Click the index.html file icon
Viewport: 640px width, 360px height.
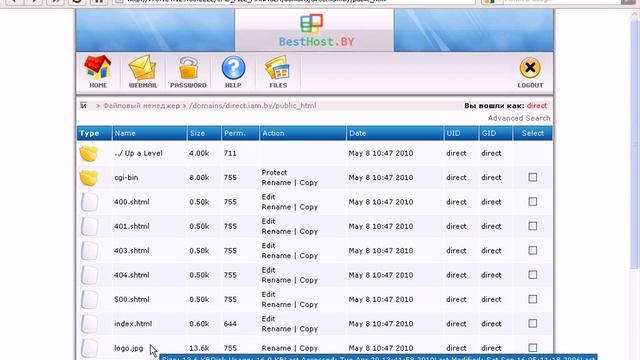click(89, 324)
